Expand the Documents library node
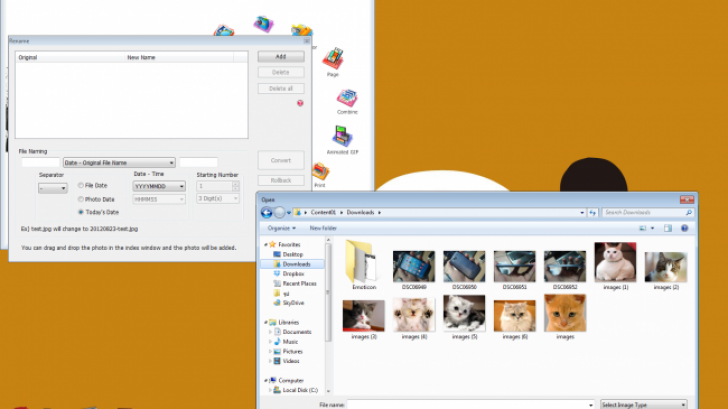728x409 pixels. [270, 332]
